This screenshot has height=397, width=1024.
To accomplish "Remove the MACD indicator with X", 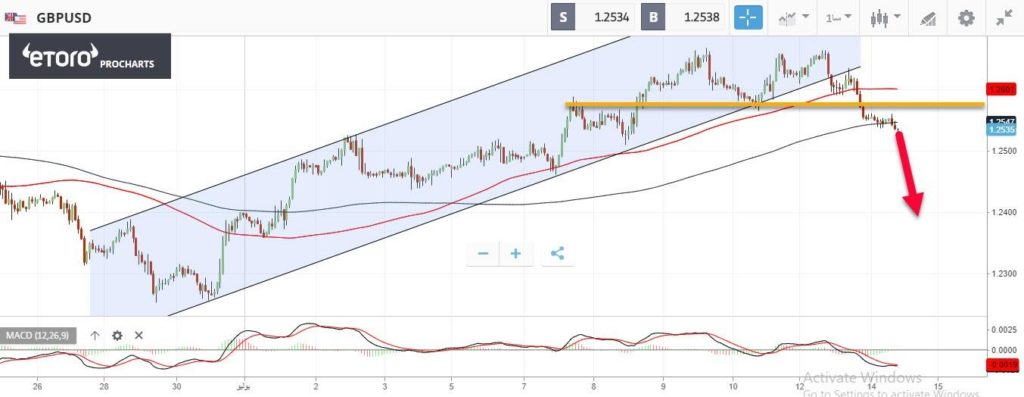I will pyautogui.click(x=138, y=336).
